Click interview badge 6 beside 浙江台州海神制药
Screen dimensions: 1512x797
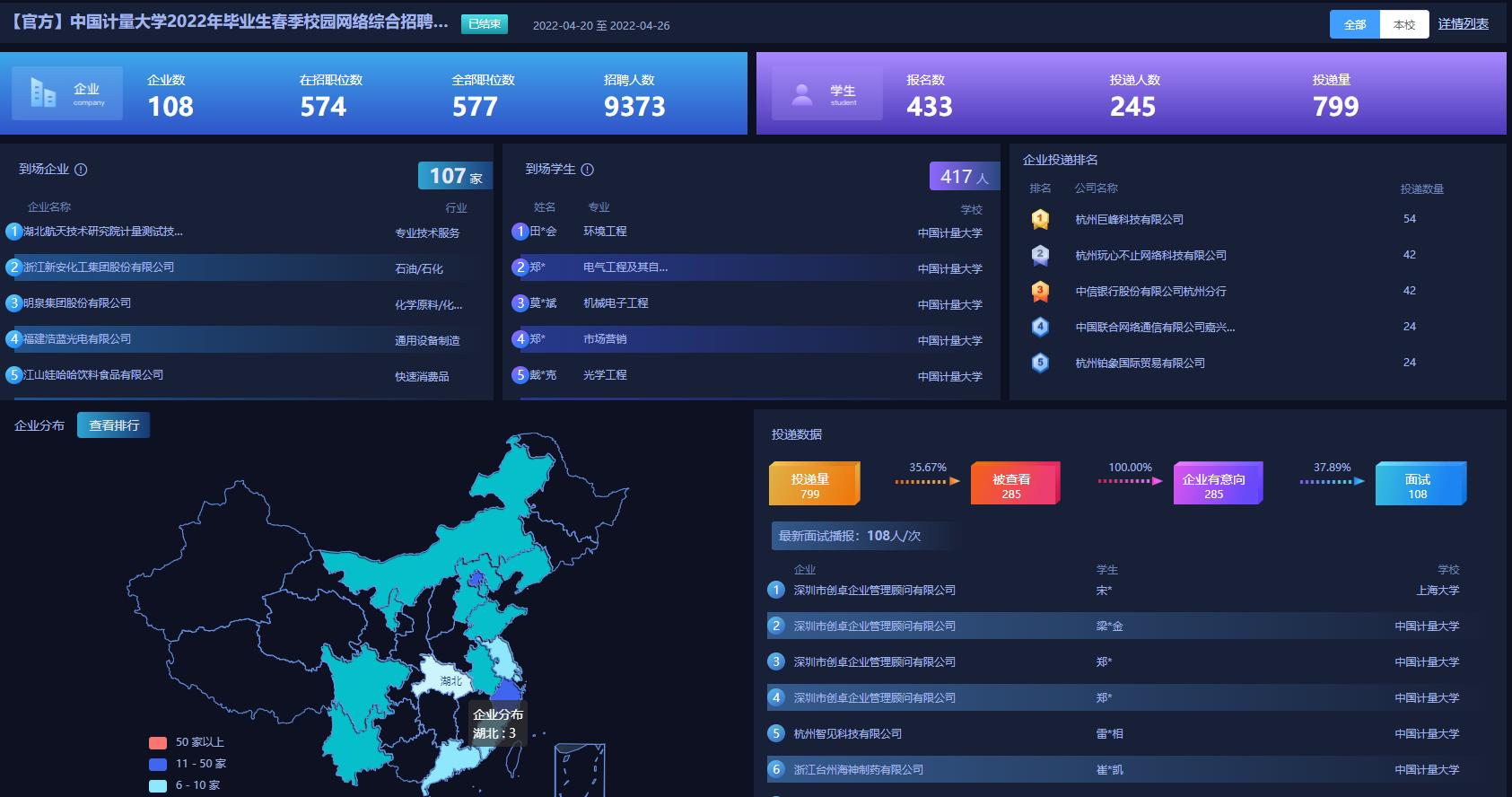pyautogui.click(x=776, y=769)
